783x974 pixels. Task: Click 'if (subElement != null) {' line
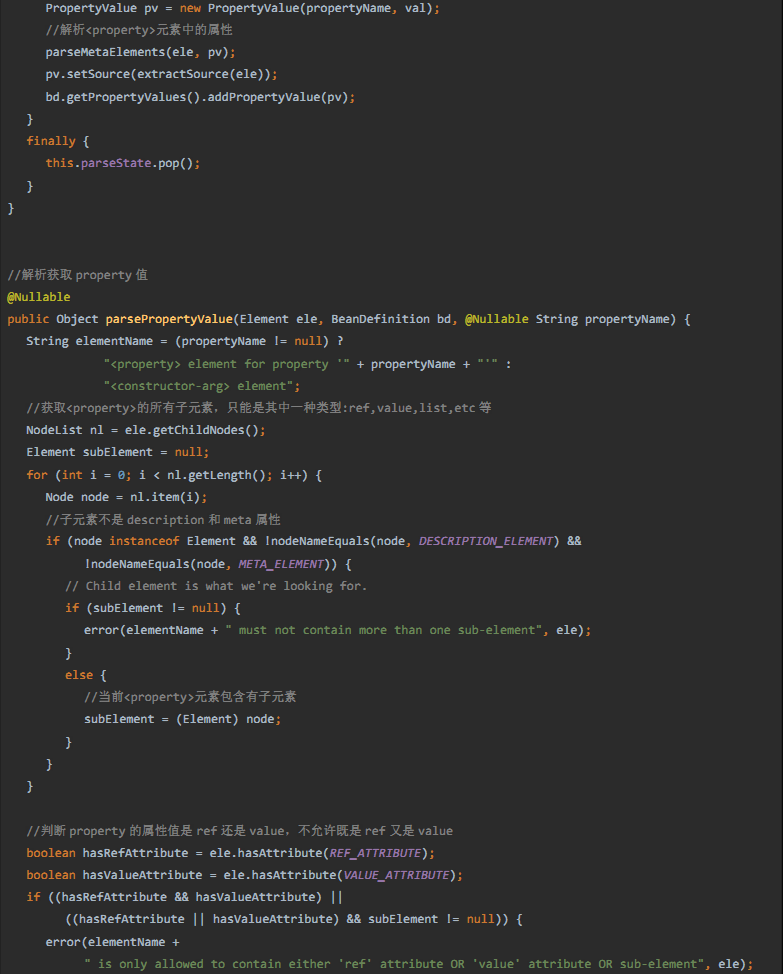click(x=153, y=608)
